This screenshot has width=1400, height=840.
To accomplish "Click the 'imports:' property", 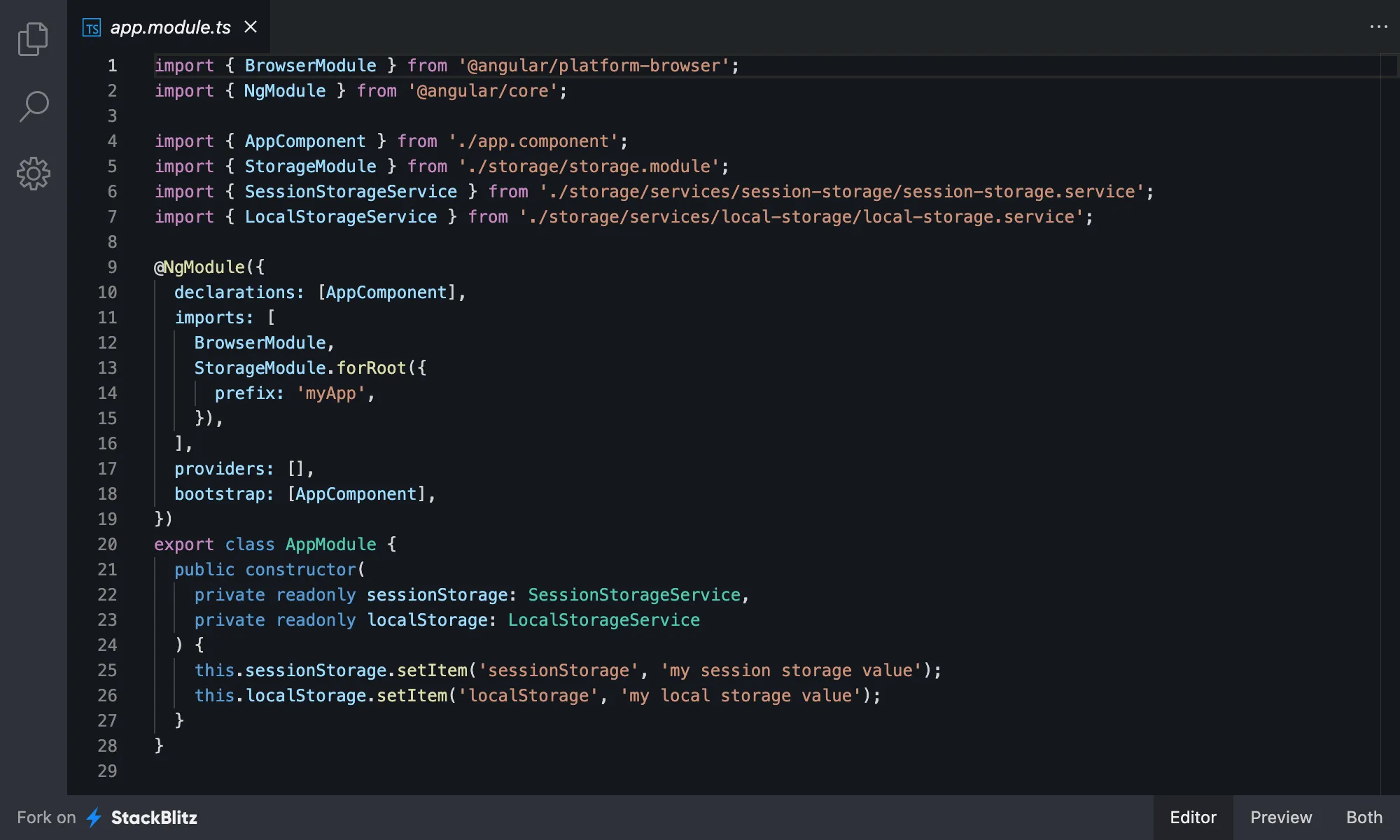I will (214, 318).
